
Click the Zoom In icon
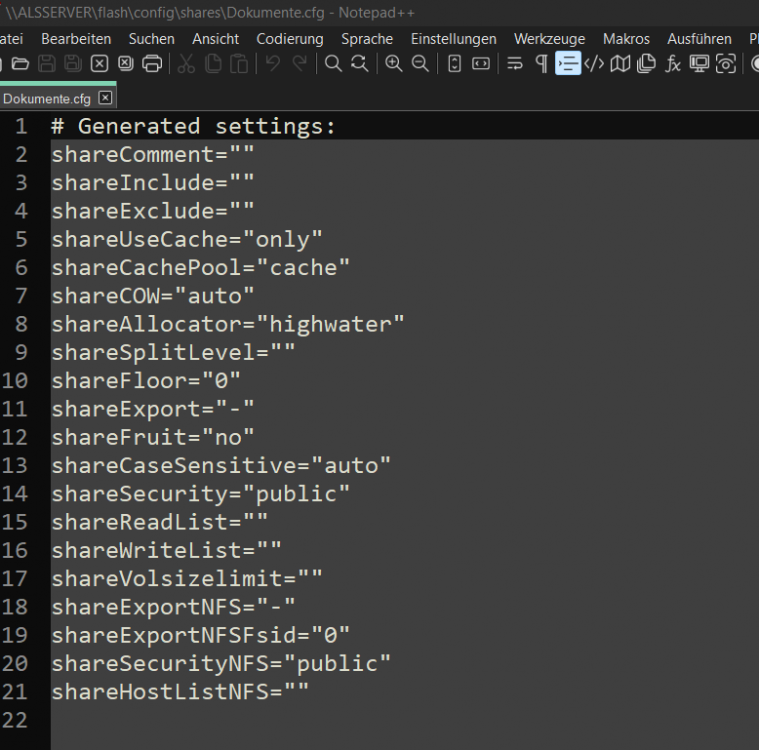(x=394, y=63)
